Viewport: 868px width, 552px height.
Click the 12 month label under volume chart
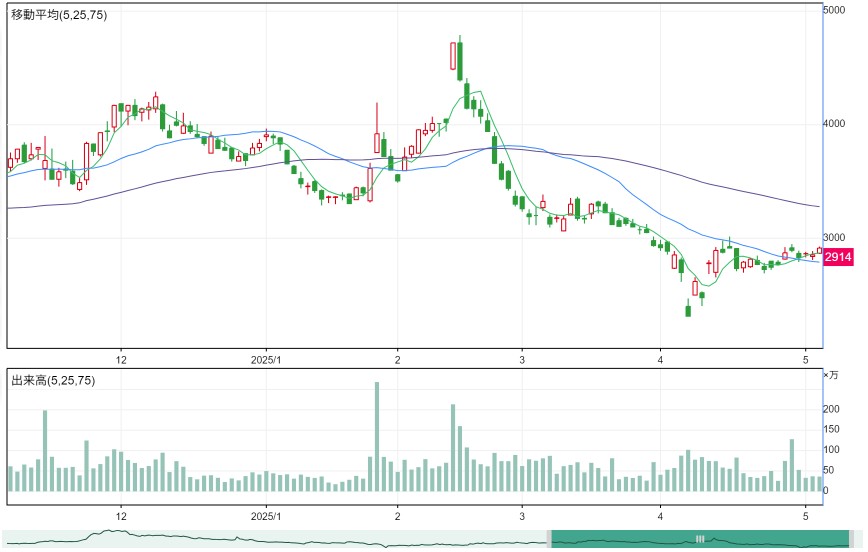click(121, 517)
